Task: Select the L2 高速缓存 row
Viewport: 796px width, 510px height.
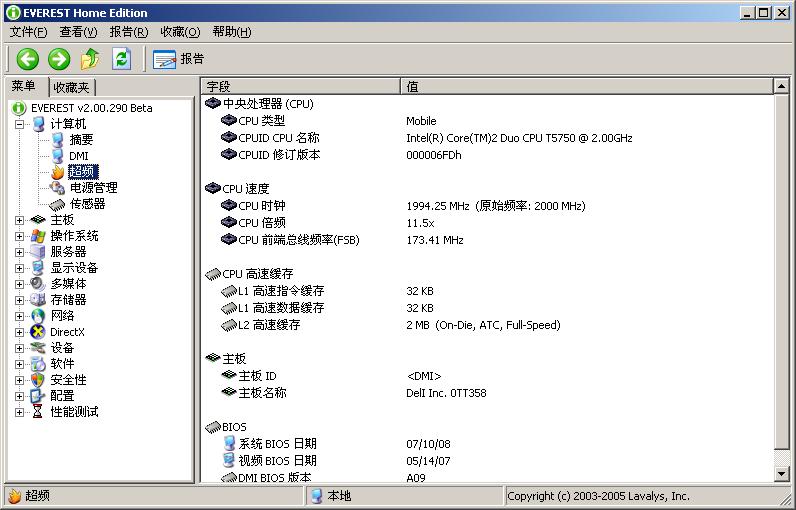Action: coord(487,325)
